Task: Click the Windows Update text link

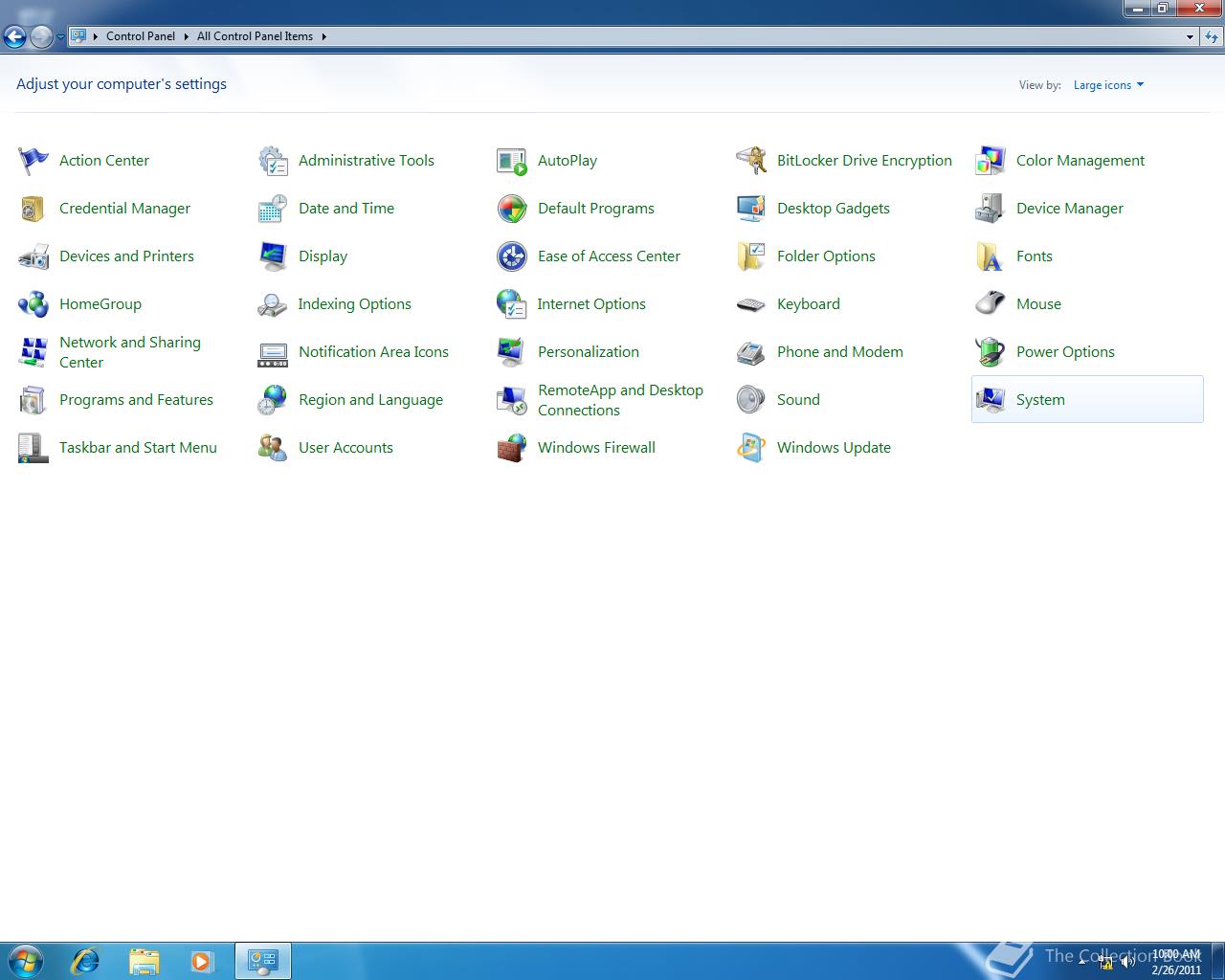Action: 834,448
